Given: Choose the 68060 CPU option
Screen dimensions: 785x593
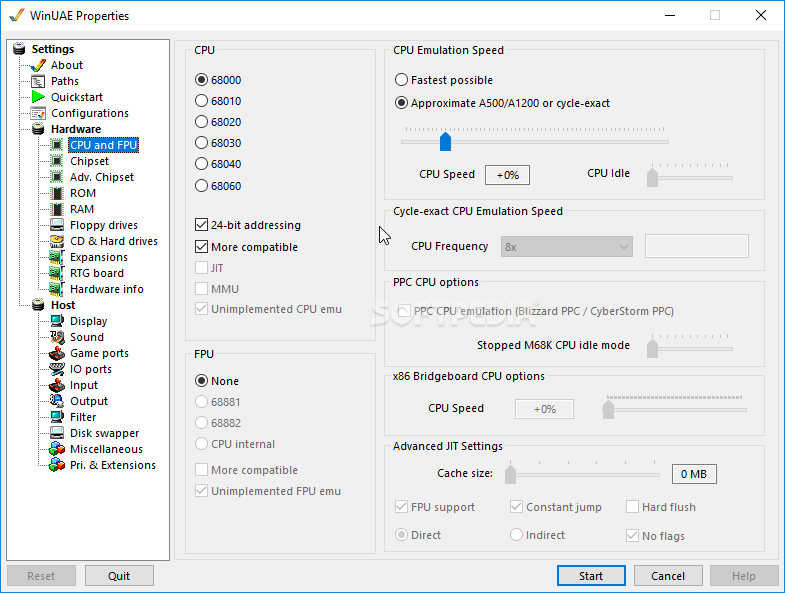Looking at the screenshot, I should coord(201,186).
